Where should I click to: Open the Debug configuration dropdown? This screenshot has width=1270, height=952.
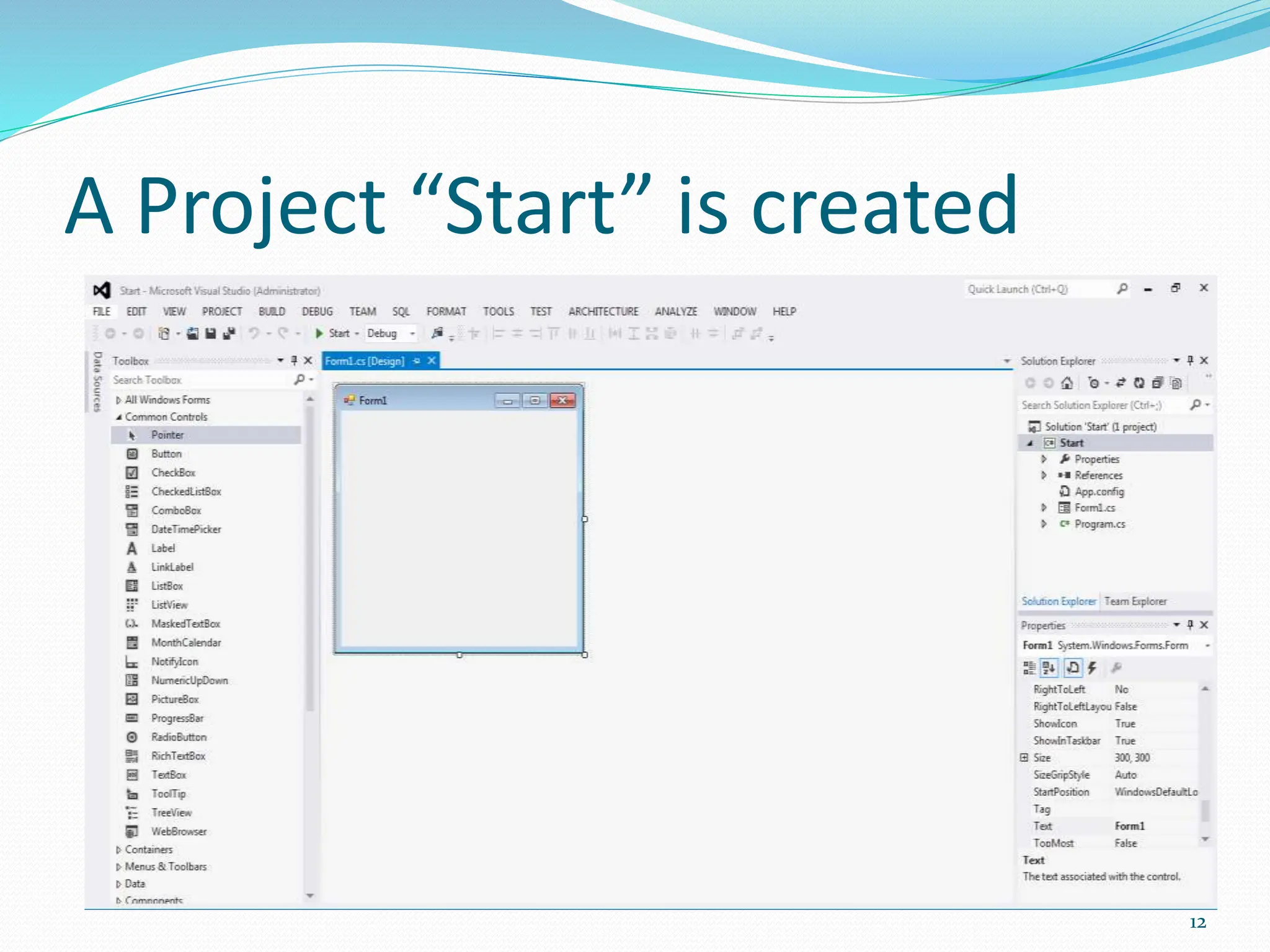412,333
